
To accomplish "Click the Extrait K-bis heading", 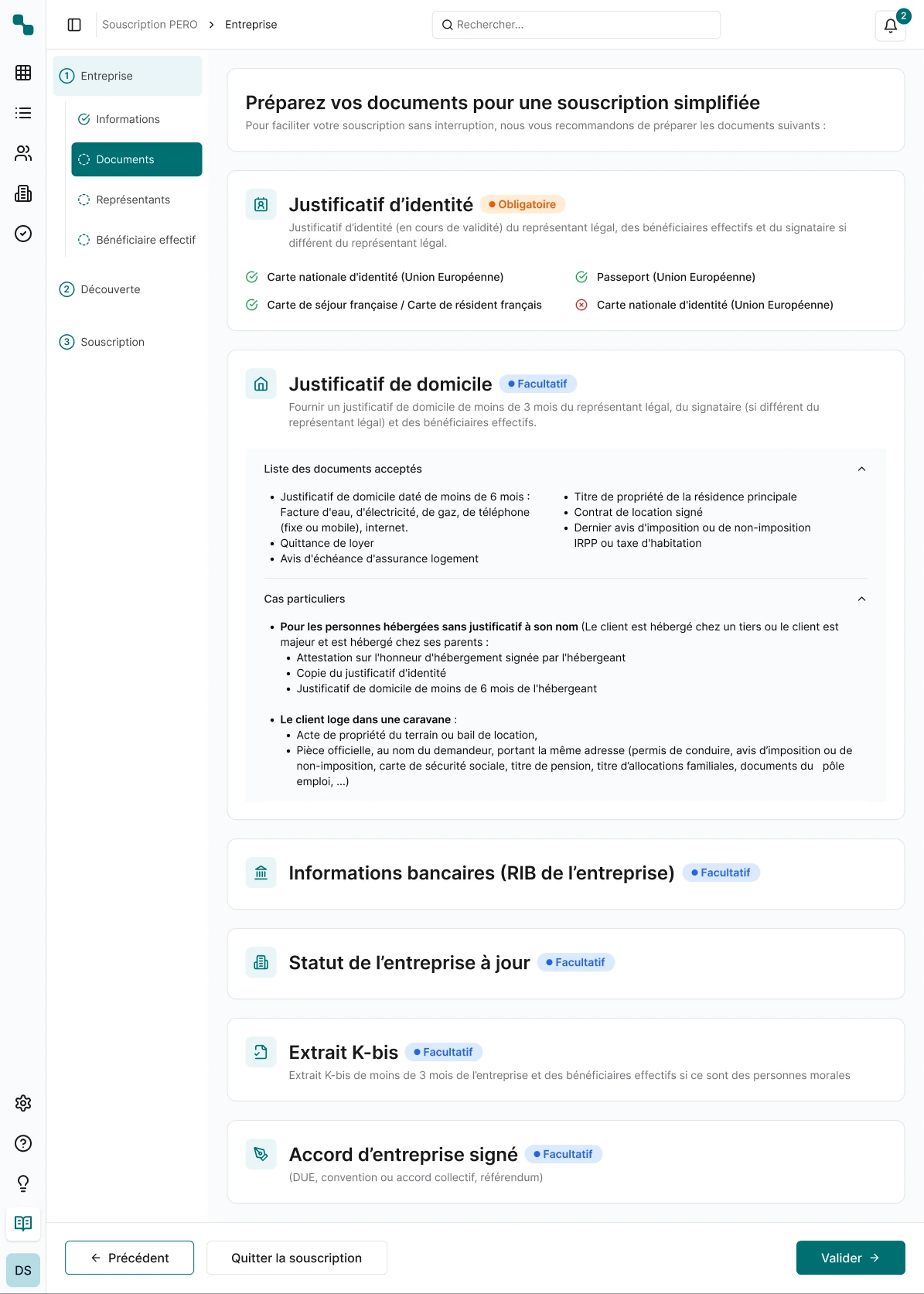I will click(343, 1053).
